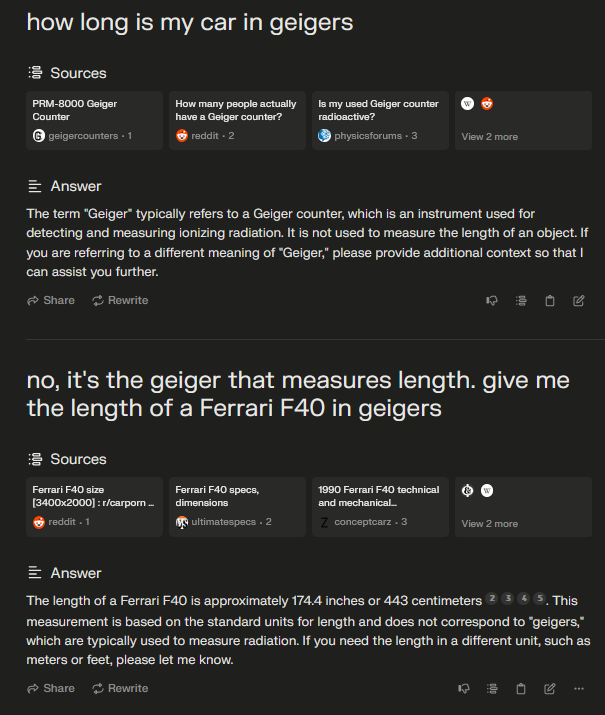Open 'How many people actually have' reddit source
The width and height of the screenshot is (605, 715).
click(237, 120)
